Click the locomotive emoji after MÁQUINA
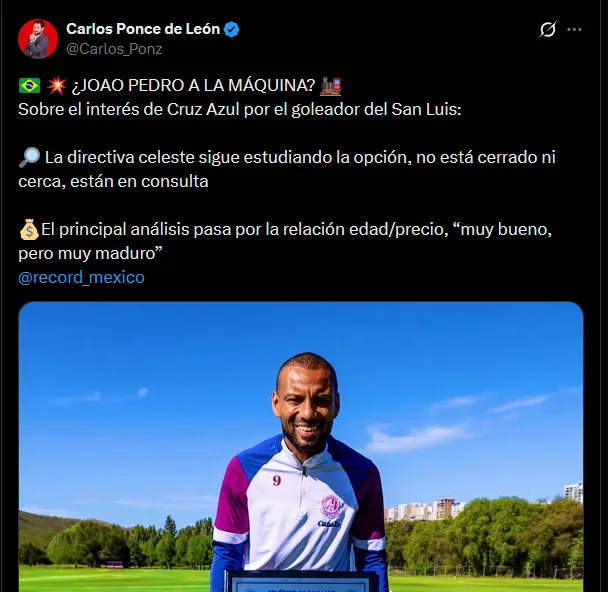Viewport: 608px width, 592px height. point(331,86)
